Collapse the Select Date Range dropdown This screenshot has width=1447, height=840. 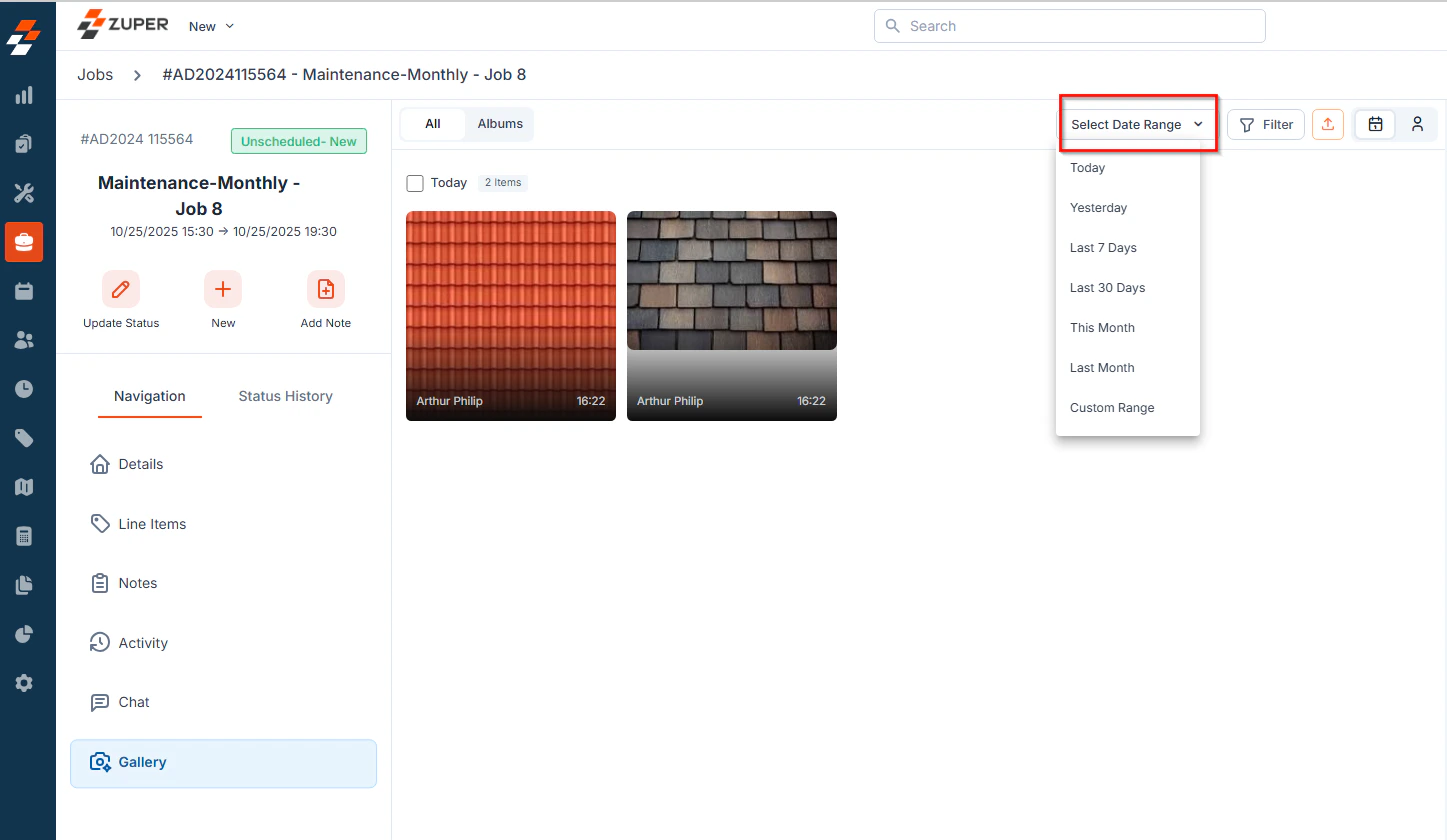pyautogui.click(x=1137, y=124)
